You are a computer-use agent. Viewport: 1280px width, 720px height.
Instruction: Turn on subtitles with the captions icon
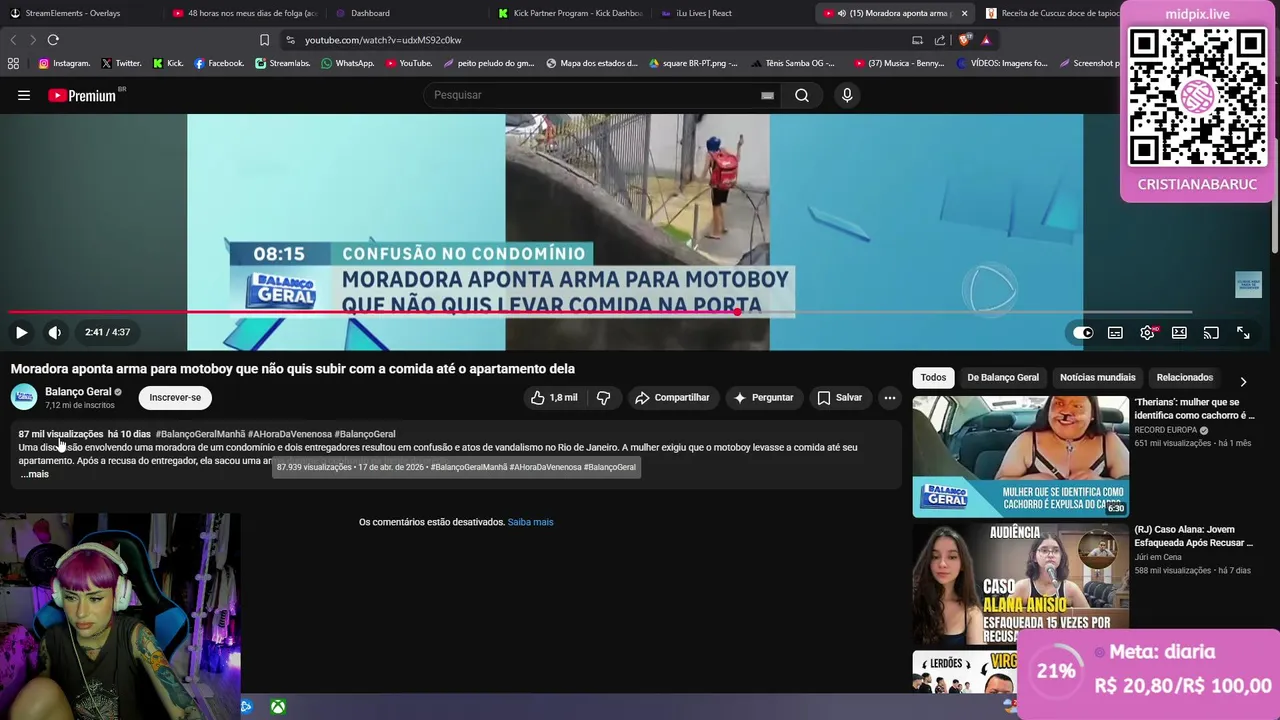point(1115,333)
